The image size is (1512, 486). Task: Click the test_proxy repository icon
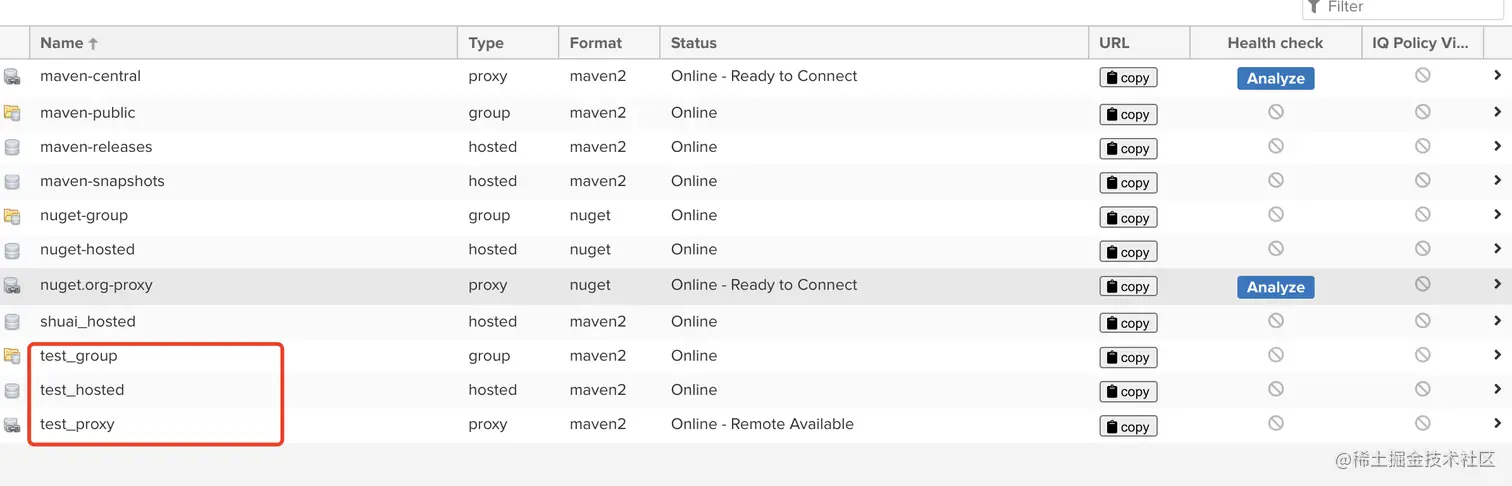click(x=12, y=425)
